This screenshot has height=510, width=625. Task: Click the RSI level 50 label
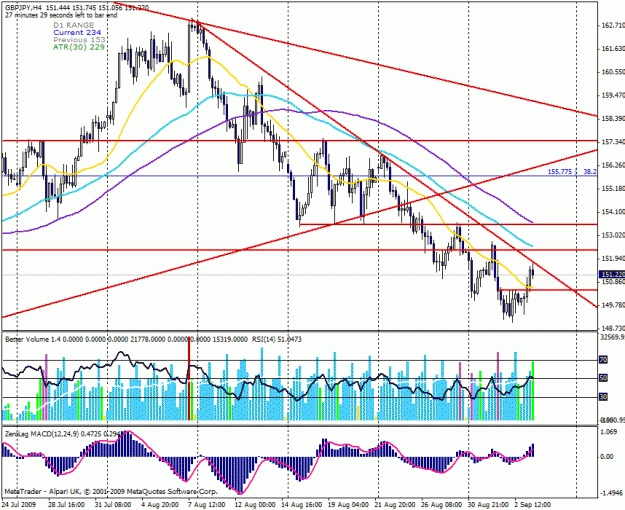(x=603, y=378)
